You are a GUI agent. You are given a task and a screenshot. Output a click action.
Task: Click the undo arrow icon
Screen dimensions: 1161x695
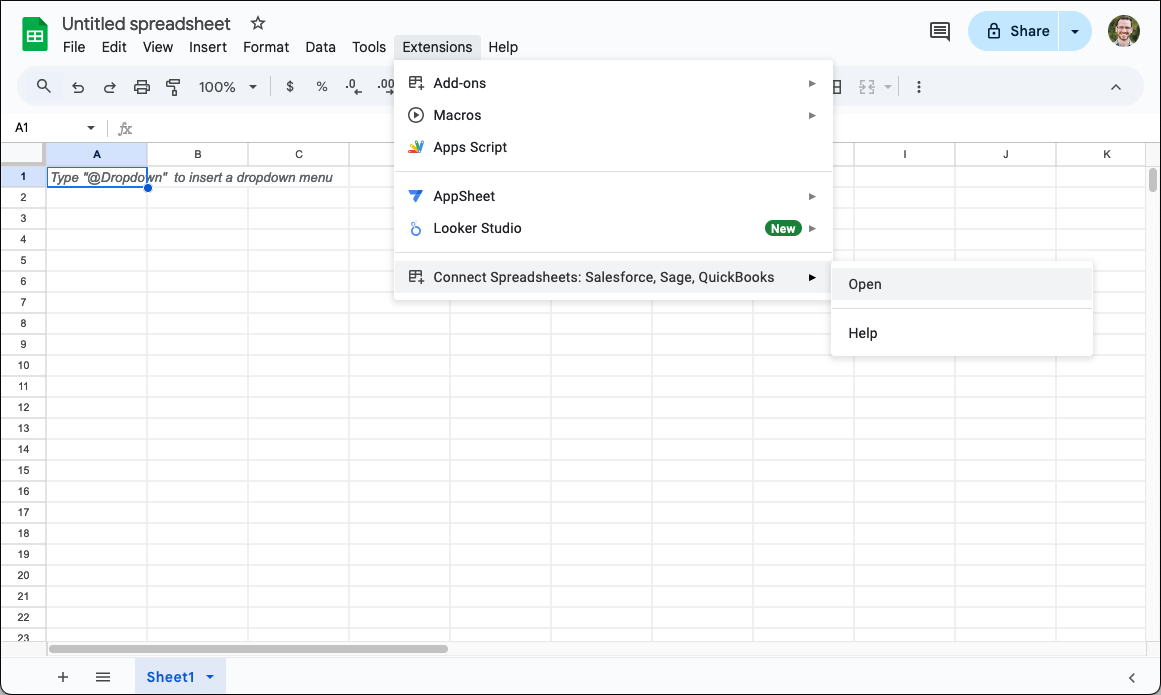click(x=78, y=87)
